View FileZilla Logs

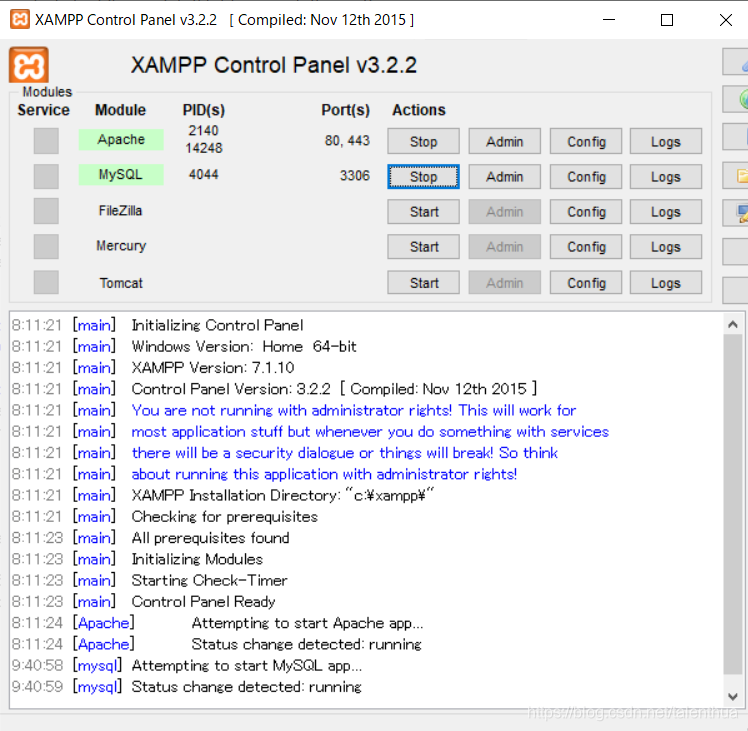(666, 211)
